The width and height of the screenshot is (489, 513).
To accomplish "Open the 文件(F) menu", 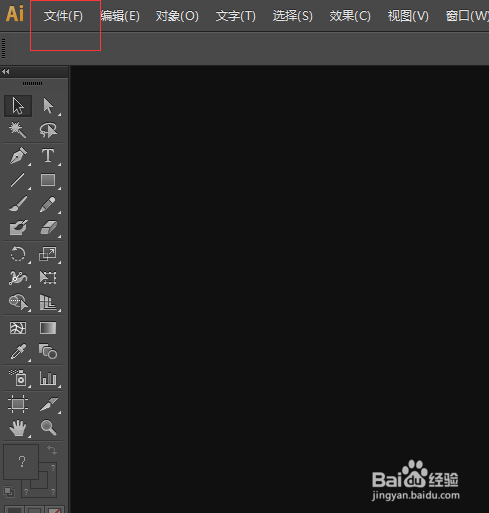I will [x=63, y=16].
